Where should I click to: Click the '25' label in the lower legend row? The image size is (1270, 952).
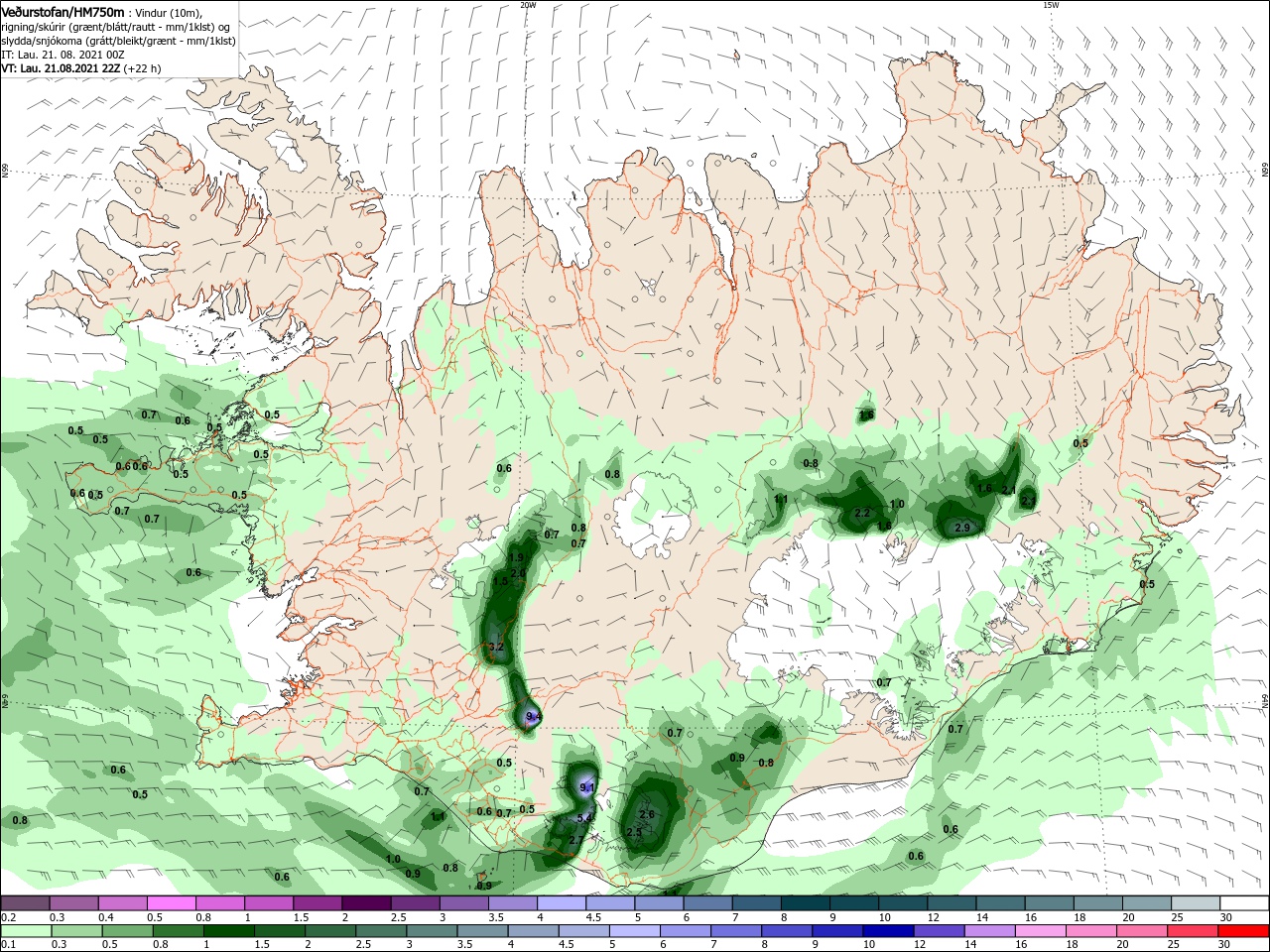click(x=1173, y=945)
